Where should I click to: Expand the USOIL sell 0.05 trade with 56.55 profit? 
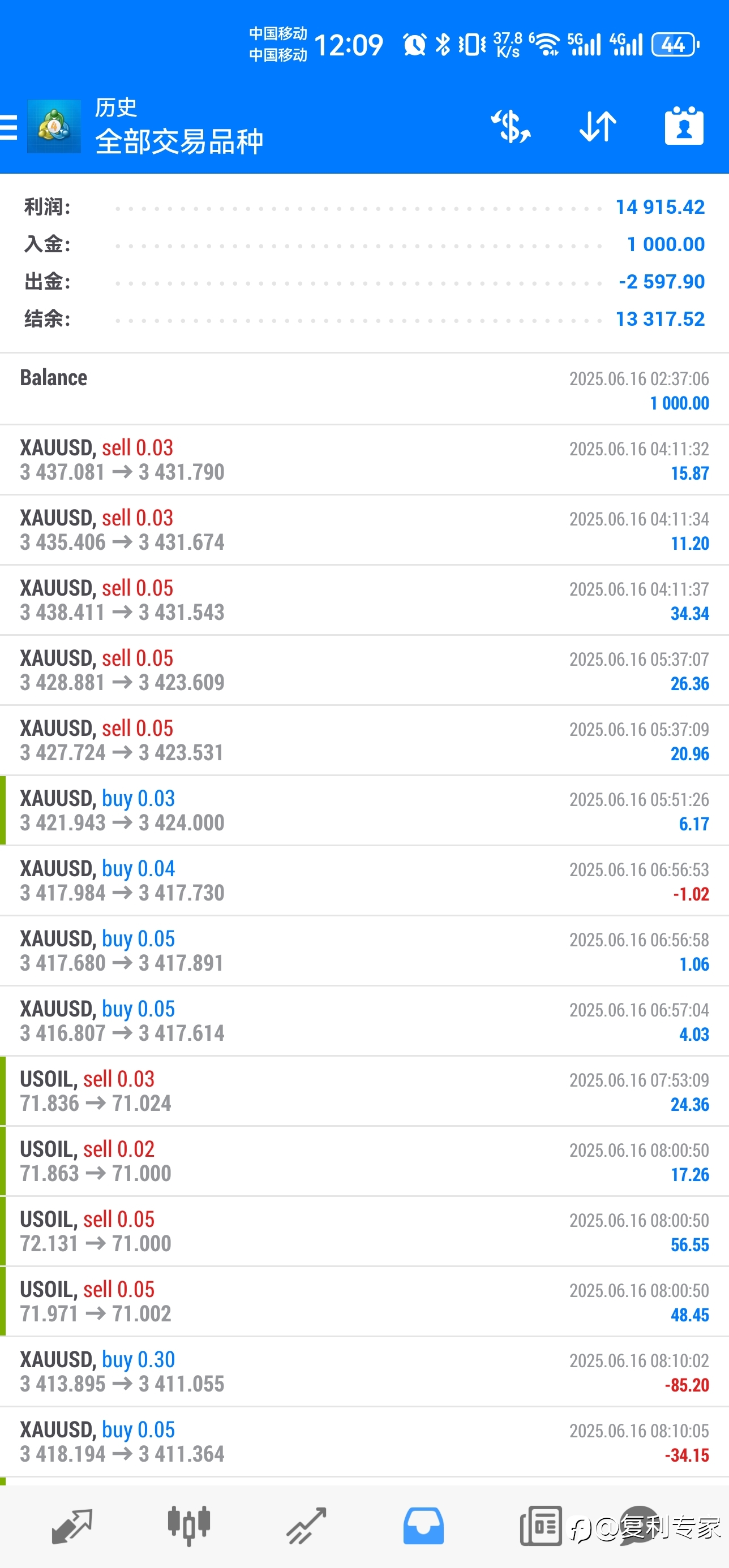pyautogui.click(x=364, y=1231)
